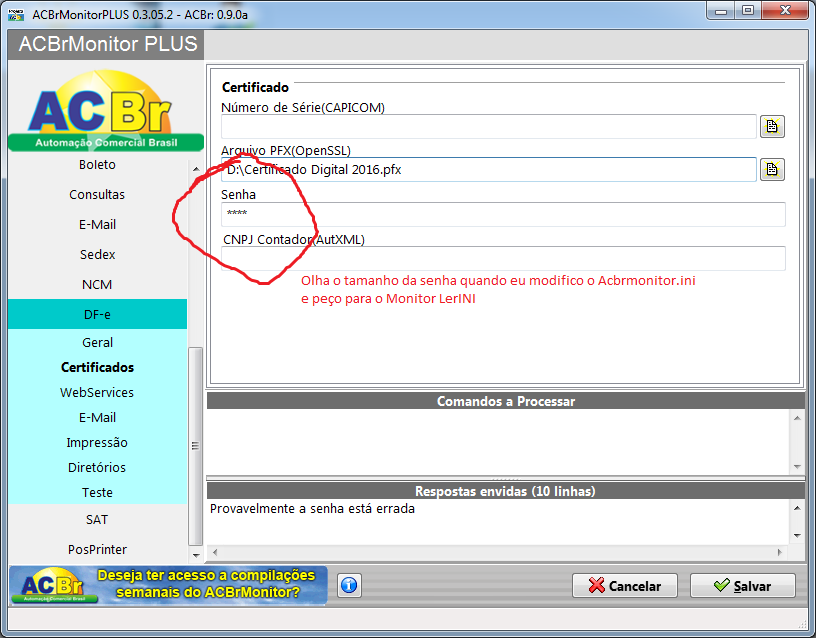
Task: Focus the Número de Série(CAPICOM) field
Action: [x=488, y=126]
